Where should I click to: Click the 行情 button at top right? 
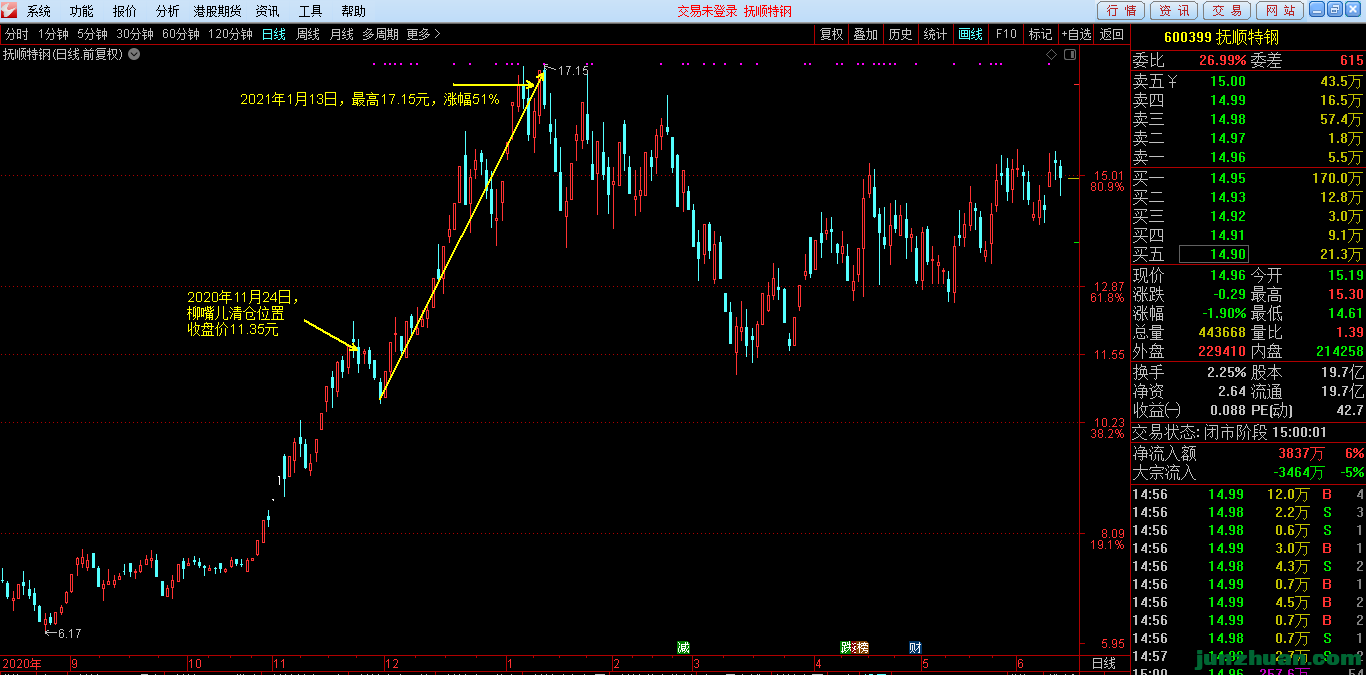1121,11
